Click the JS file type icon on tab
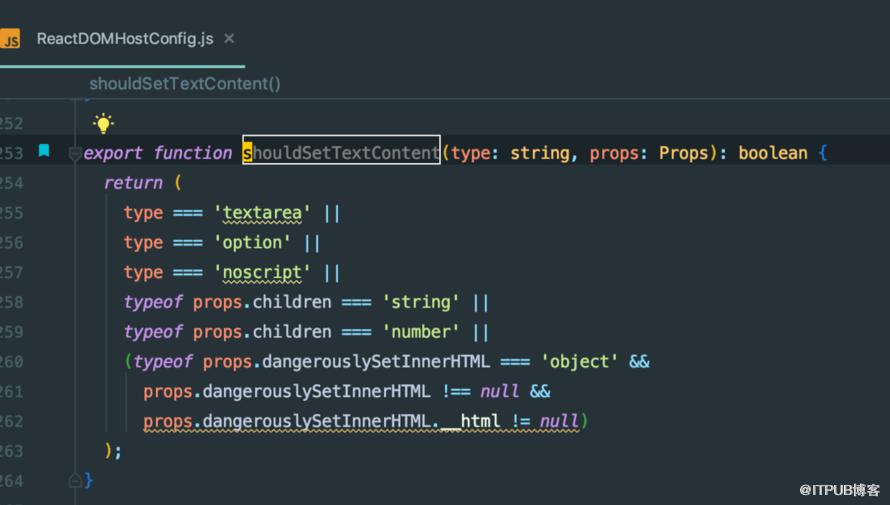The height and width of the screenshot is (505, 890). coord(10,39)
